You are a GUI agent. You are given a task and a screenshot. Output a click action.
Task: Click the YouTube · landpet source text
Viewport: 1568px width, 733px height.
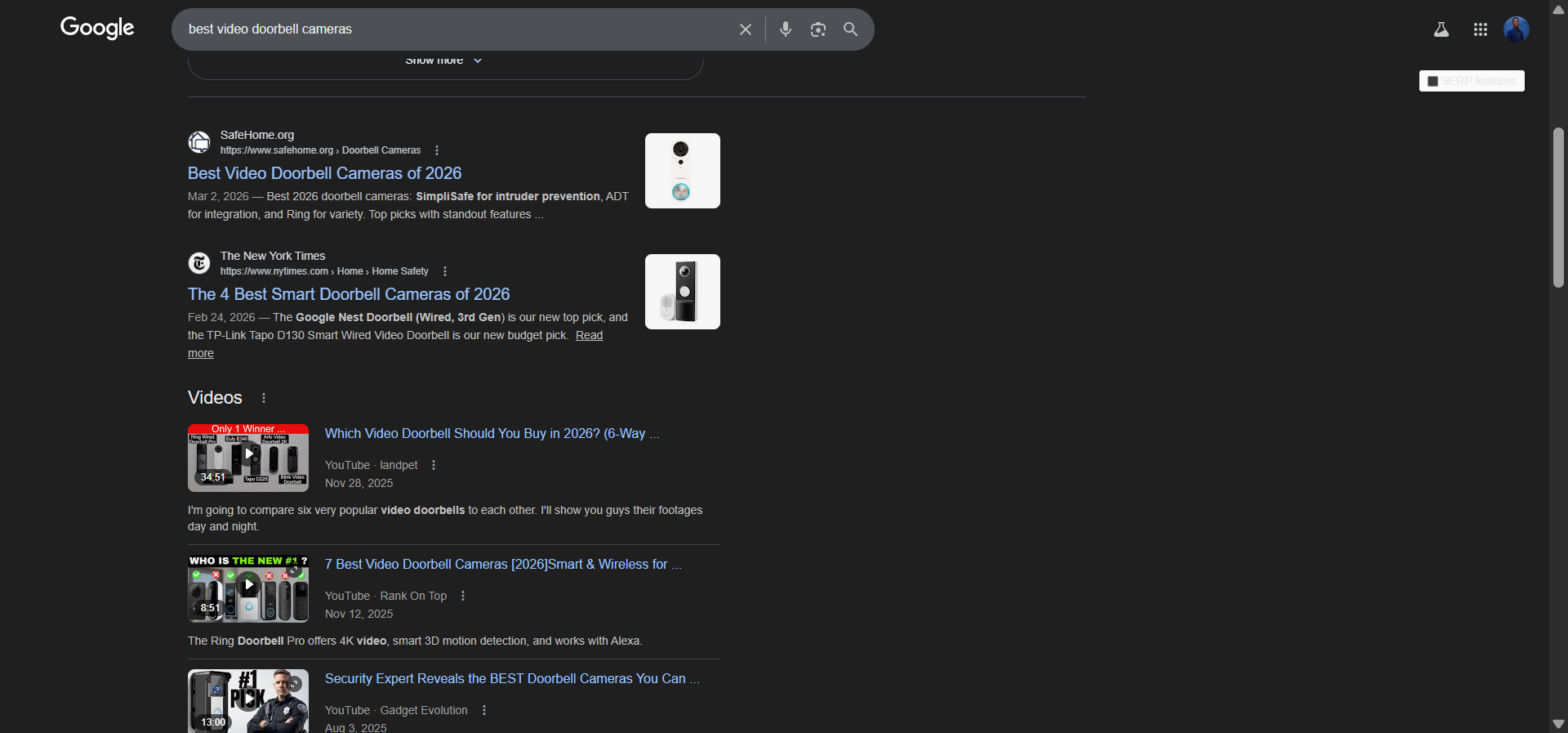[371, 465]
